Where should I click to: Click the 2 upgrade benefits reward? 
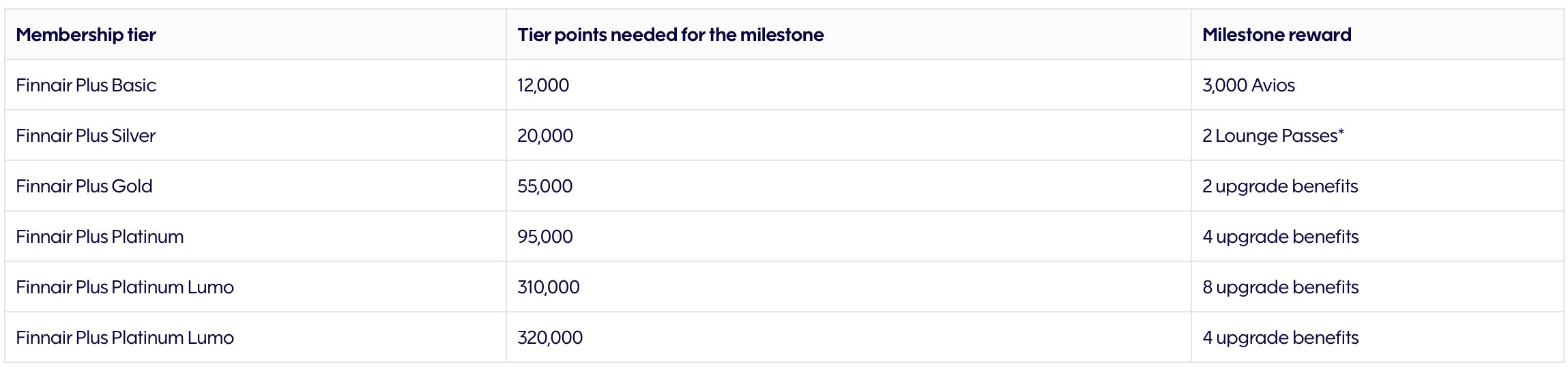pos(1280,186)
